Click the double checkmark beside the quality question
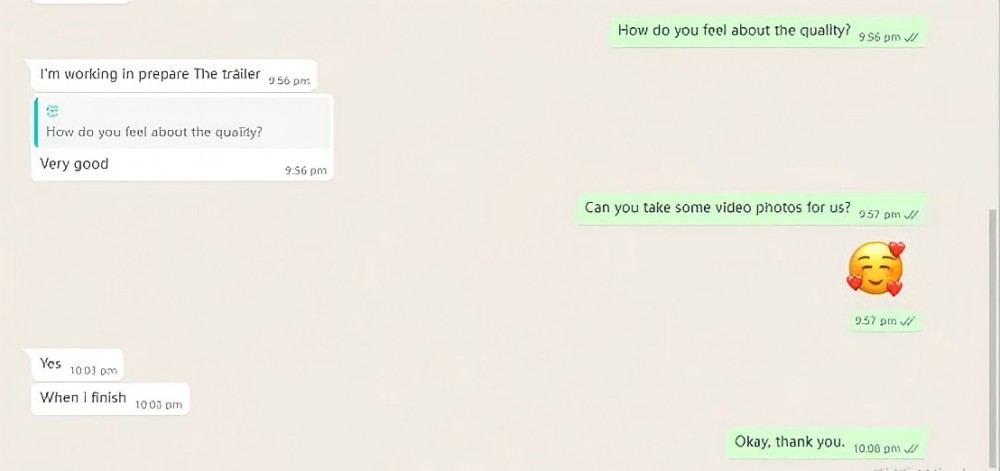This screenshot has height=471, width=1000. (911, 38)
